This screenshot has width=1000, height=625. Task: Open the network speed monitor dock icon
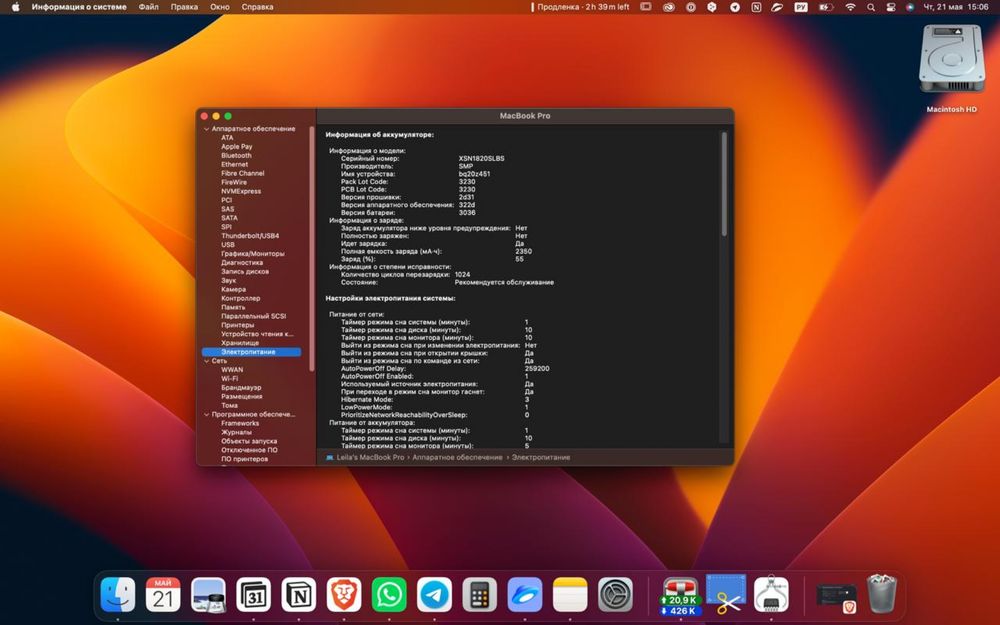click(680, 596)
